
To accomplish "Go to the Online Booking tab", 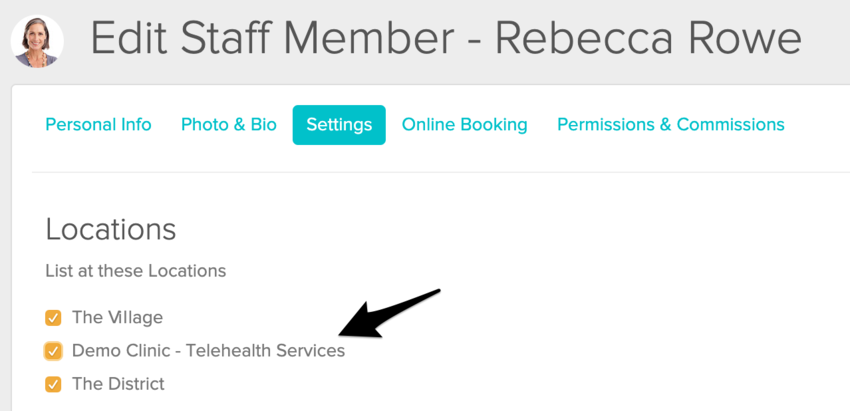I will pyautogui.click(x=464, y=125).
